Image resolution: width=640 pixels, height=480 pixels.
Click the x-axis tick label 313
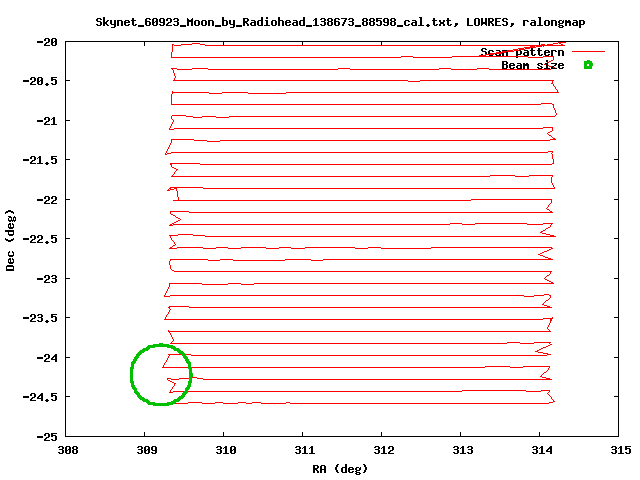[462, 450]
